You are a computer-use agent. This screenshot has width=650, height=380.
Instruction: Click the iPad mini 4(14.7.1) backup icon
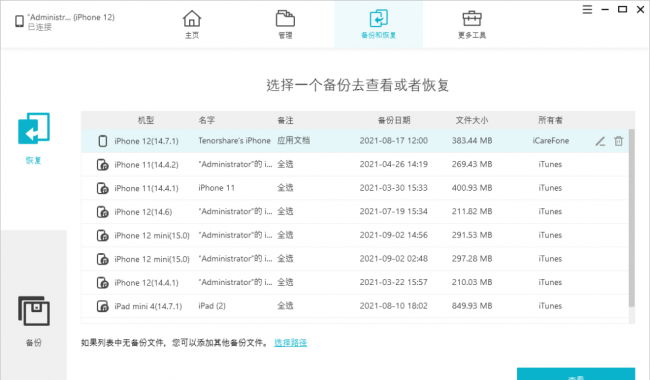click(102, 306)
